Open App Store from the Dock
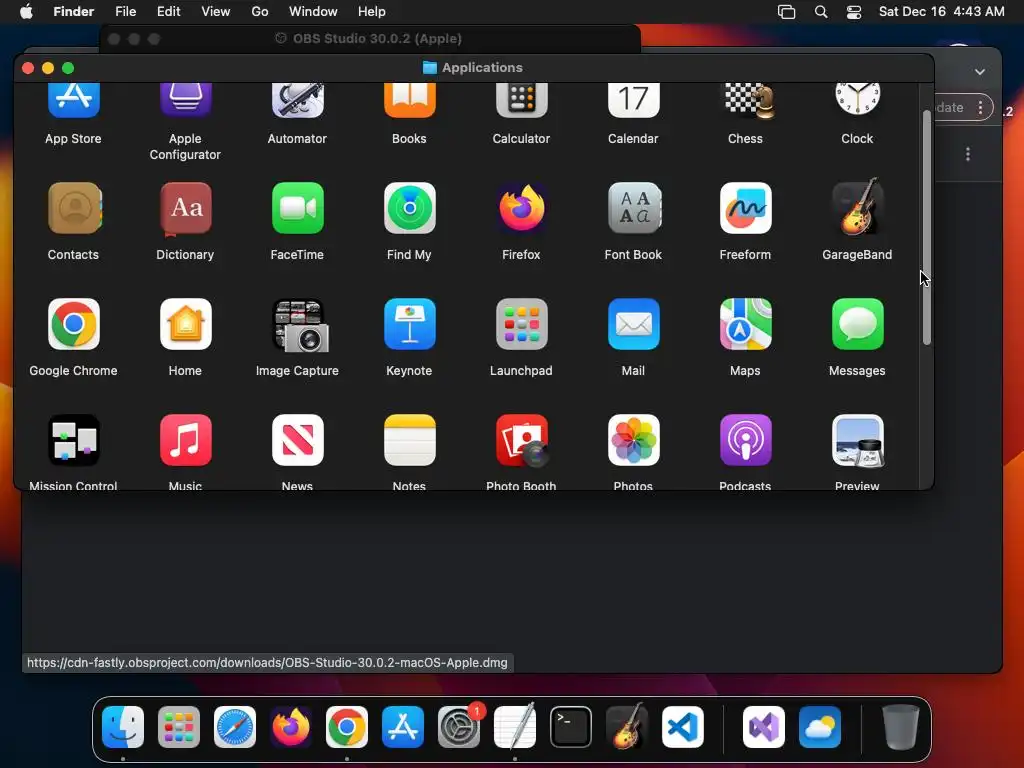1024x768 pixels. pos(402,726)
